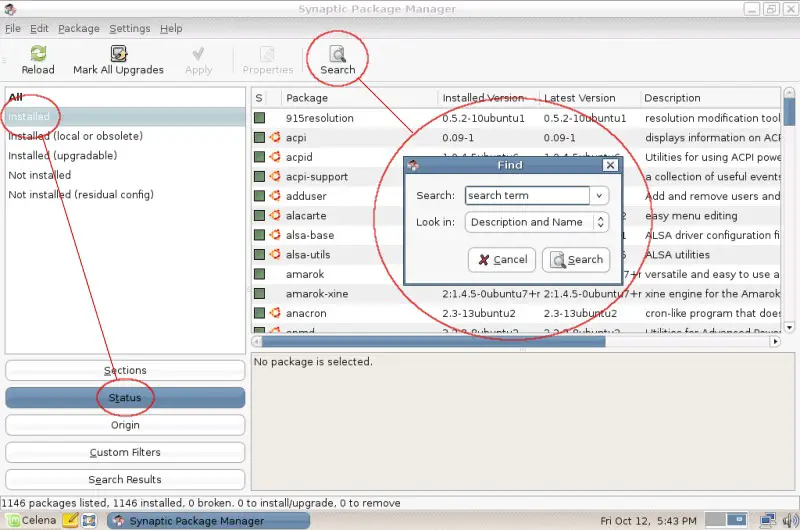800x530 pixels.
Task: Switch to Sections filter view
Action: point(125,370)
